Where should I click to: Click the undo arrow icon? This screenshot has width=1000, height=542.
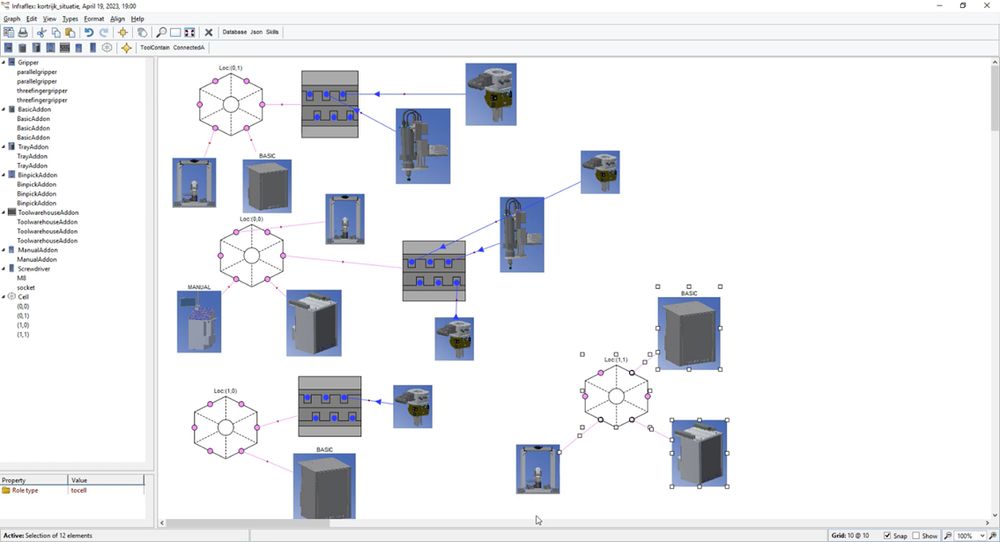click(89, 32)
